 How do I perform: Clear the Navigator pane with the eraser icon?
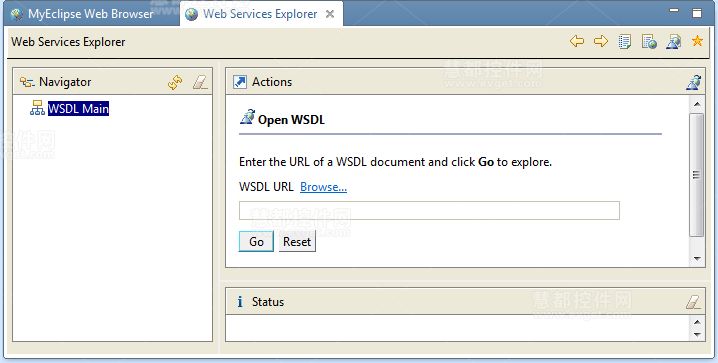[x=200, y=82]
